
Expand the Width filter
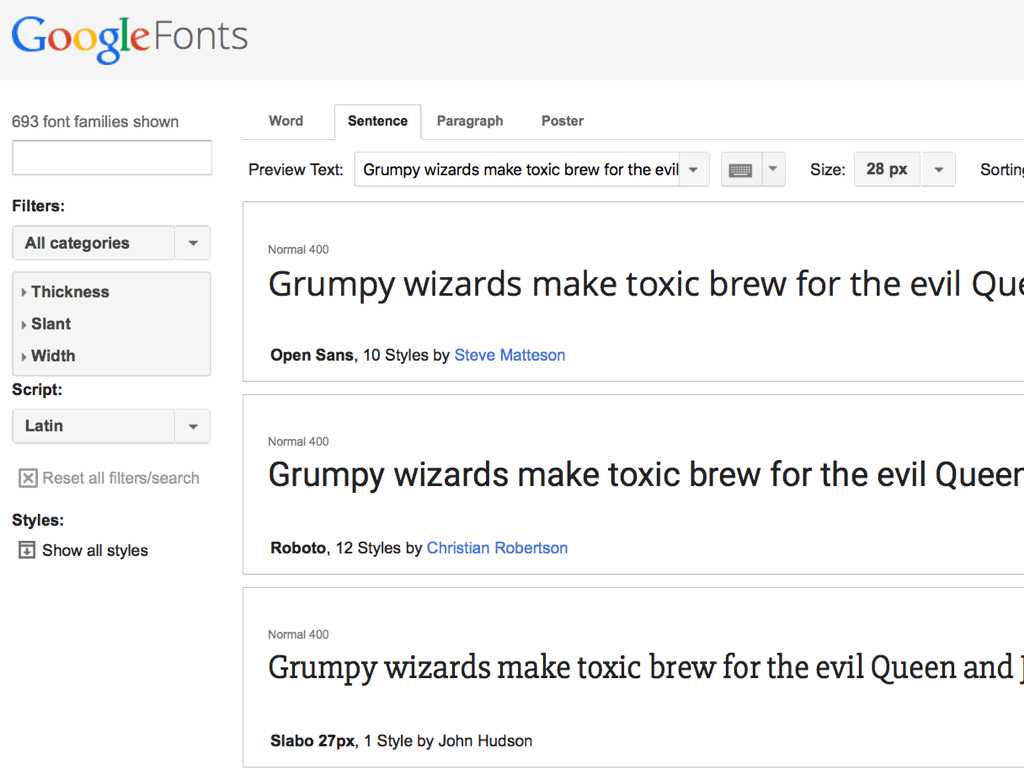(x=52, y=356)
